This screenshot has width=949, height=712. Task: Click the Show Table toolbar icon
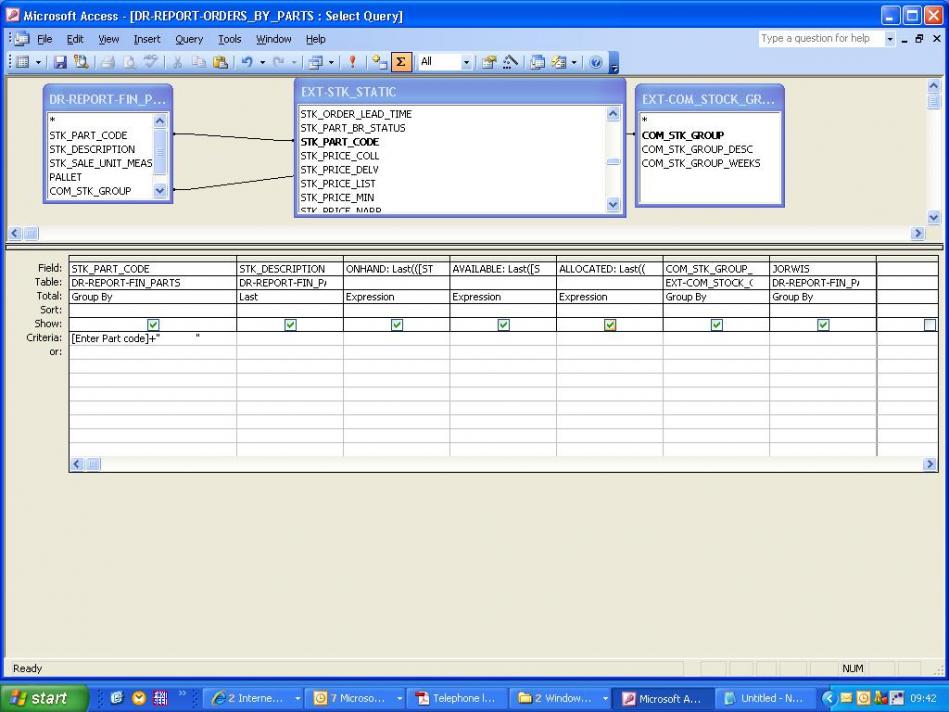379,62
